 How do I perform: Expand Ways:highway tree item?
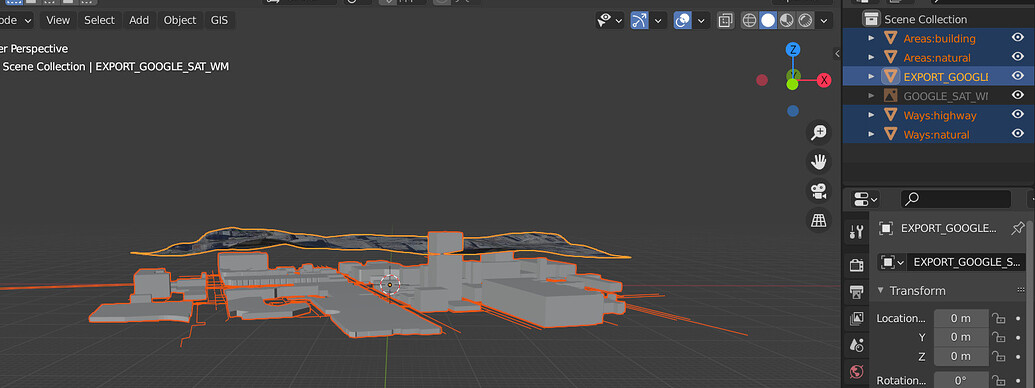click(871, 115)
